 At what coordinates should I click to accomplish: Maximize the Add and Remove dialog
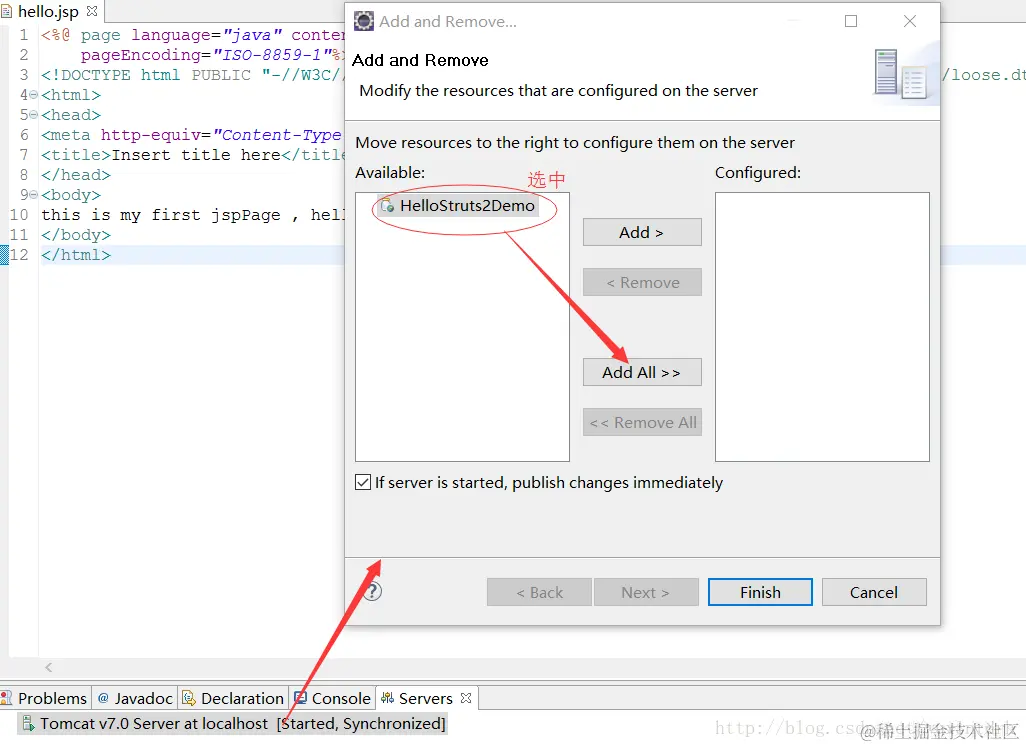(x=851, y=21)
